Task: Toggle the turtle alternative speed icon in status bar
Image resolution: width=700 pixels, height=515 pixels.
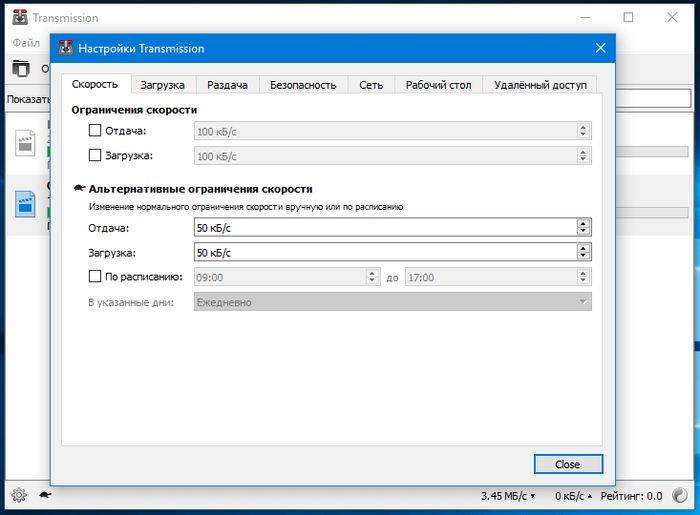Action: point(45,495)
